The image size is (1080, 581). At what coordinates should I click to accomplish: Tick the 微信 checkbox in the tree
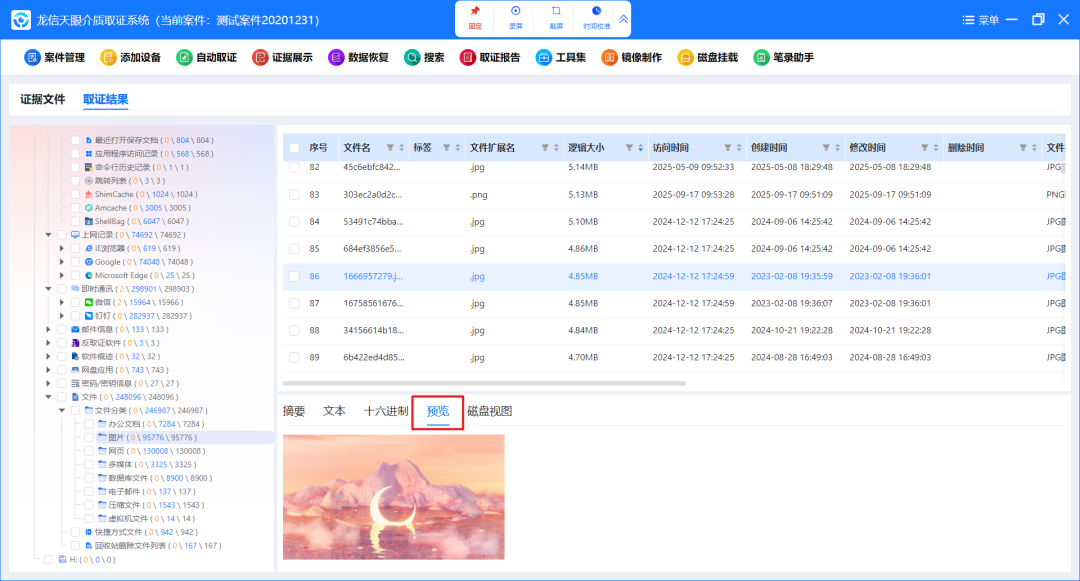(x=75, y=302)
